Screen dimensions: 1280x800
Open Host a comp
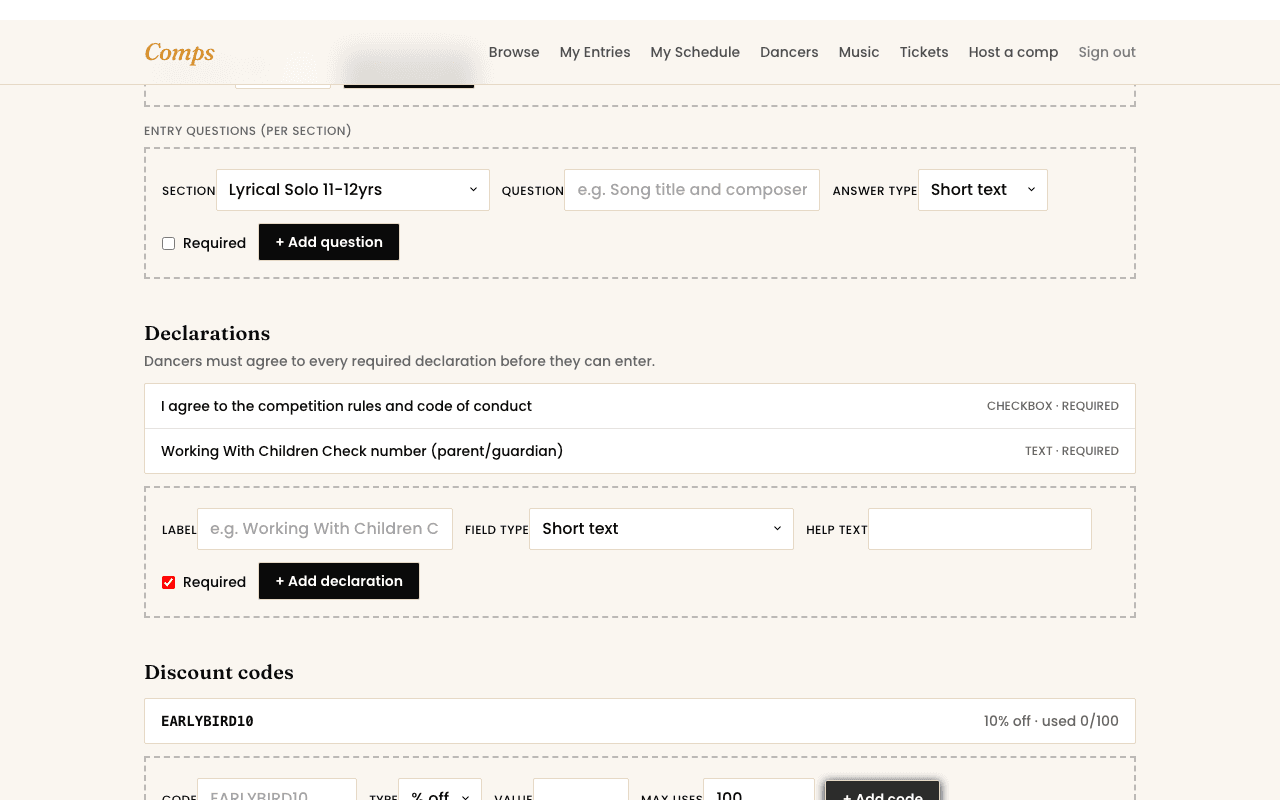1013,52
